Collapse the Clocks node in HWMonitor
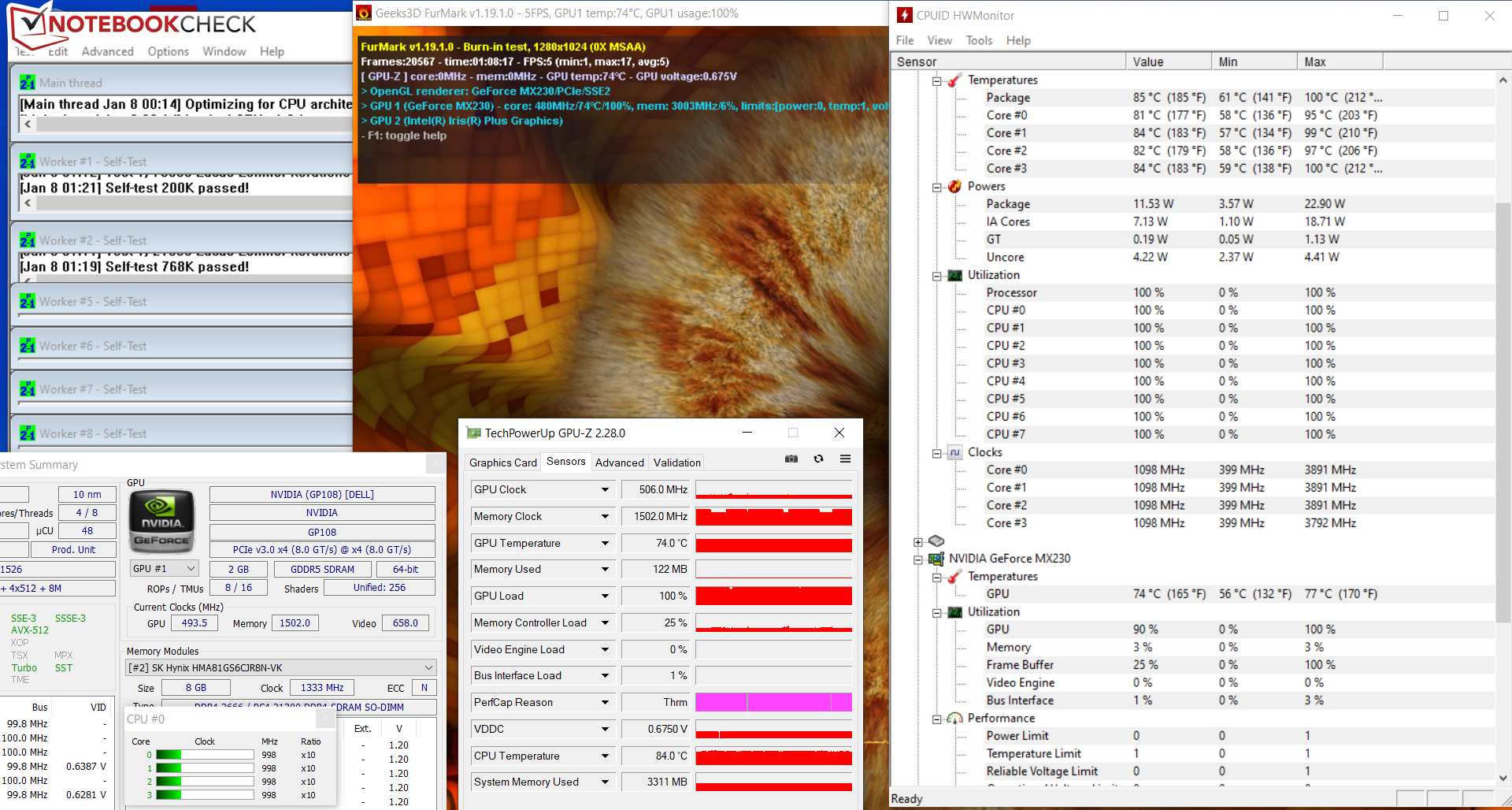Image resolution: width=1512 pixels, height=810 pixels. coord(937,453)
